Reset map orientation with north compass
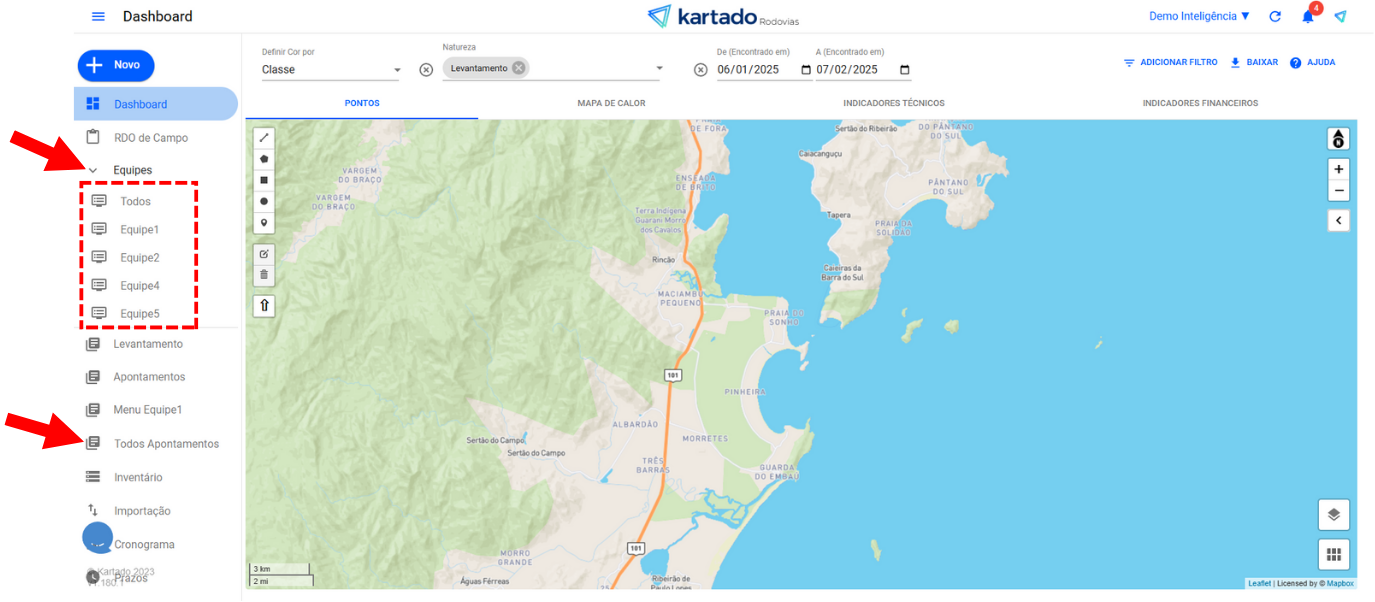 pyautogui.click(x=1338, y=140)
